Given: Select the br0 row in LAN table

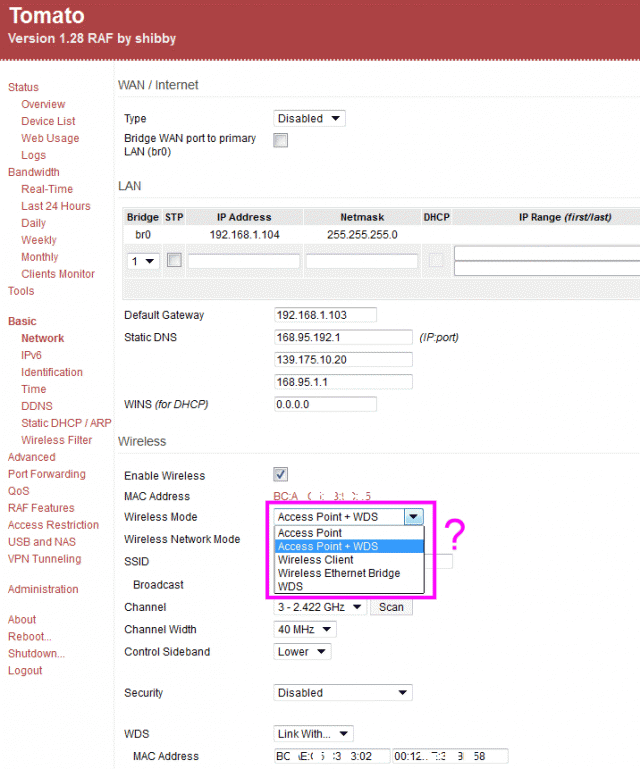Looking at the screenshot, I should 381,235.
